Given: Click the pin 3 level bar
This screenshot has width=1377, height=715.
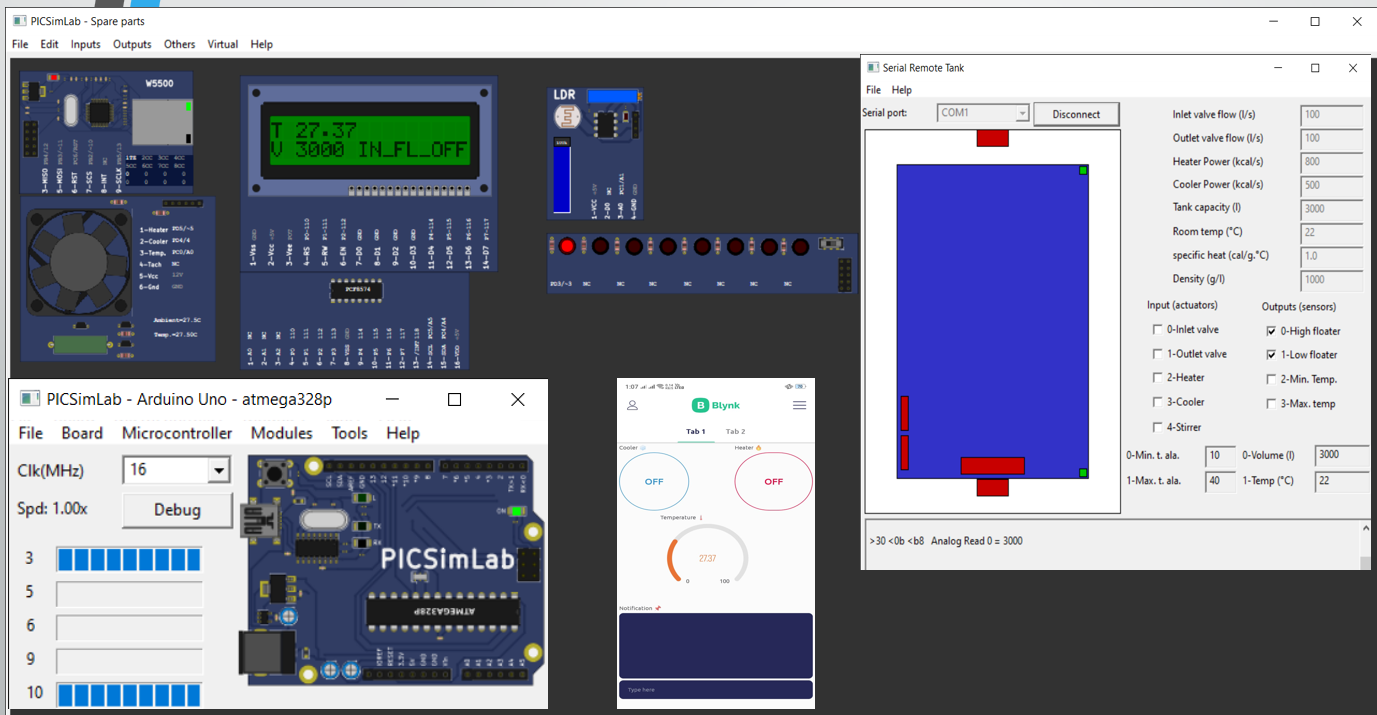Looking at the screenshot, I should pos(129,558).
